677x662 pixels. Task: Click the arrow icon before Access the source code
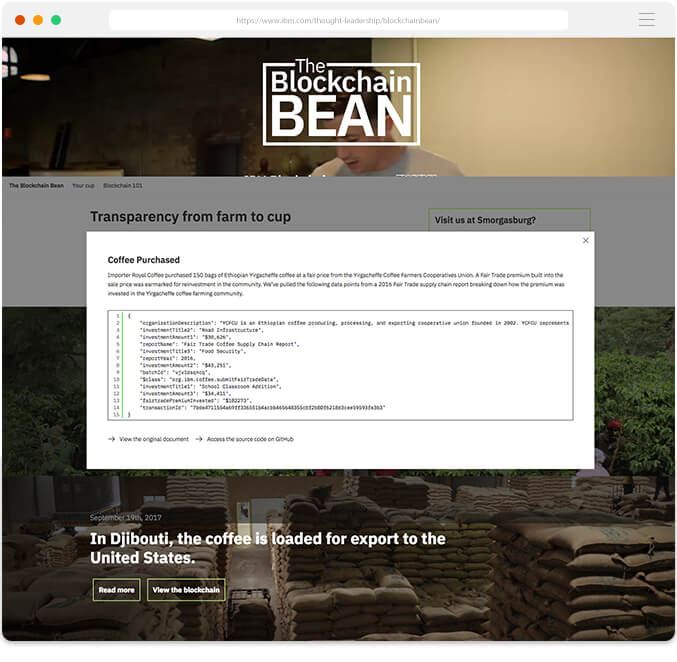click(x=199, y=439)
